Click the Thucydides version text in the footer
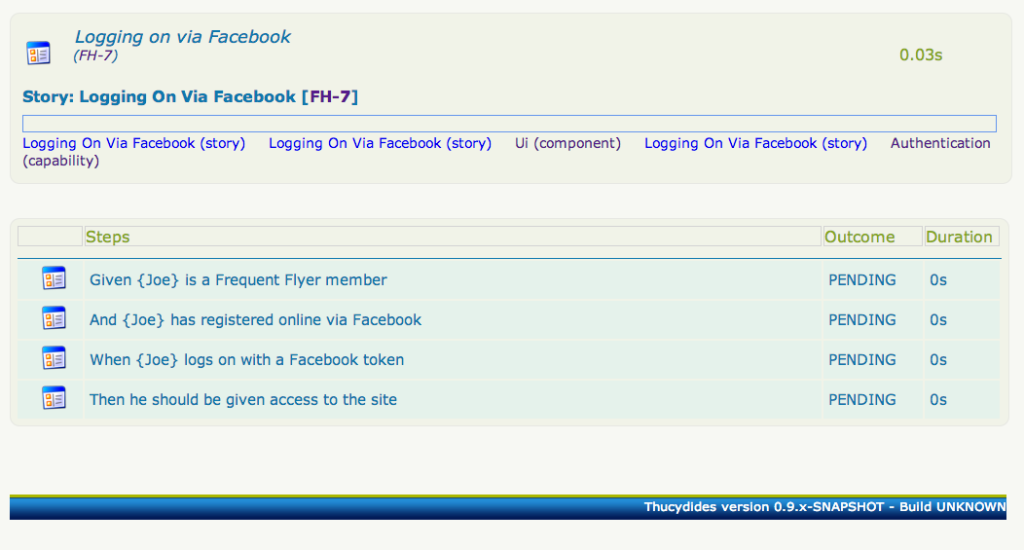This screenshot has height=550, width=1024. click(824, 507)
